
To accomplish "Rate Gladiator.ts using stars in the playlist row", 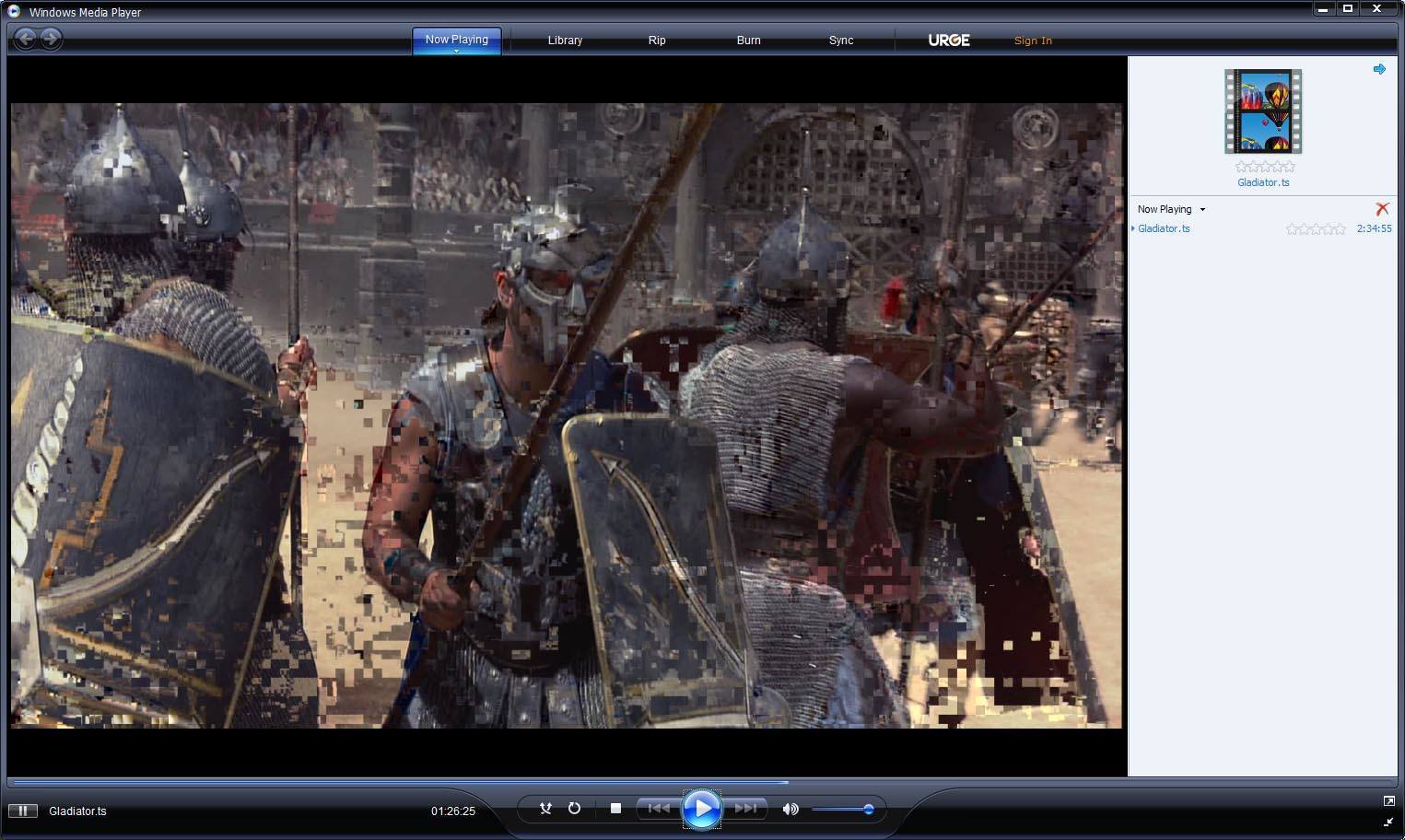I will (1316, 228).
